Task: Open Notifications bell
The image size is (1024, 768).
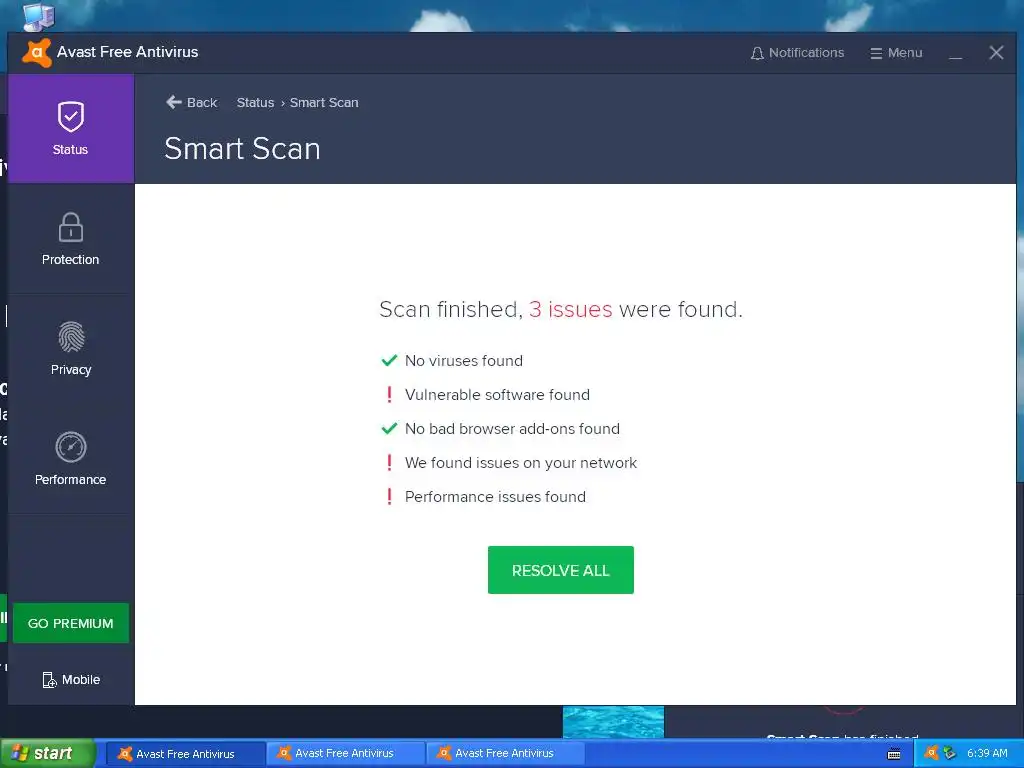Action: pos(797,53)
